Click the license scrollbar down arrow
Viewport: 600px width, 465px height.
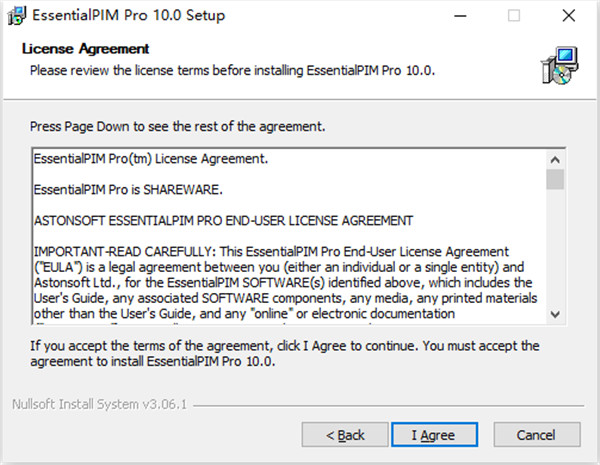tap(555, 314)
